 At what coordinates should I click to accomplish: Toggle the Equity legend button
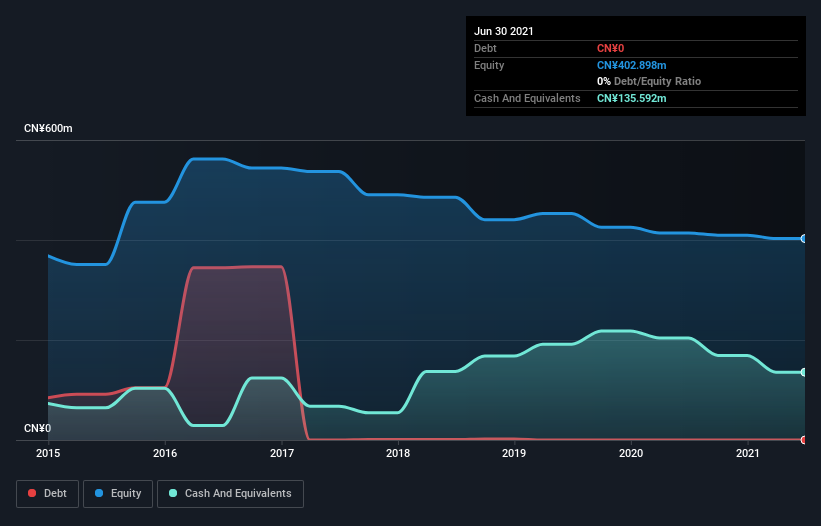point(118,494)
